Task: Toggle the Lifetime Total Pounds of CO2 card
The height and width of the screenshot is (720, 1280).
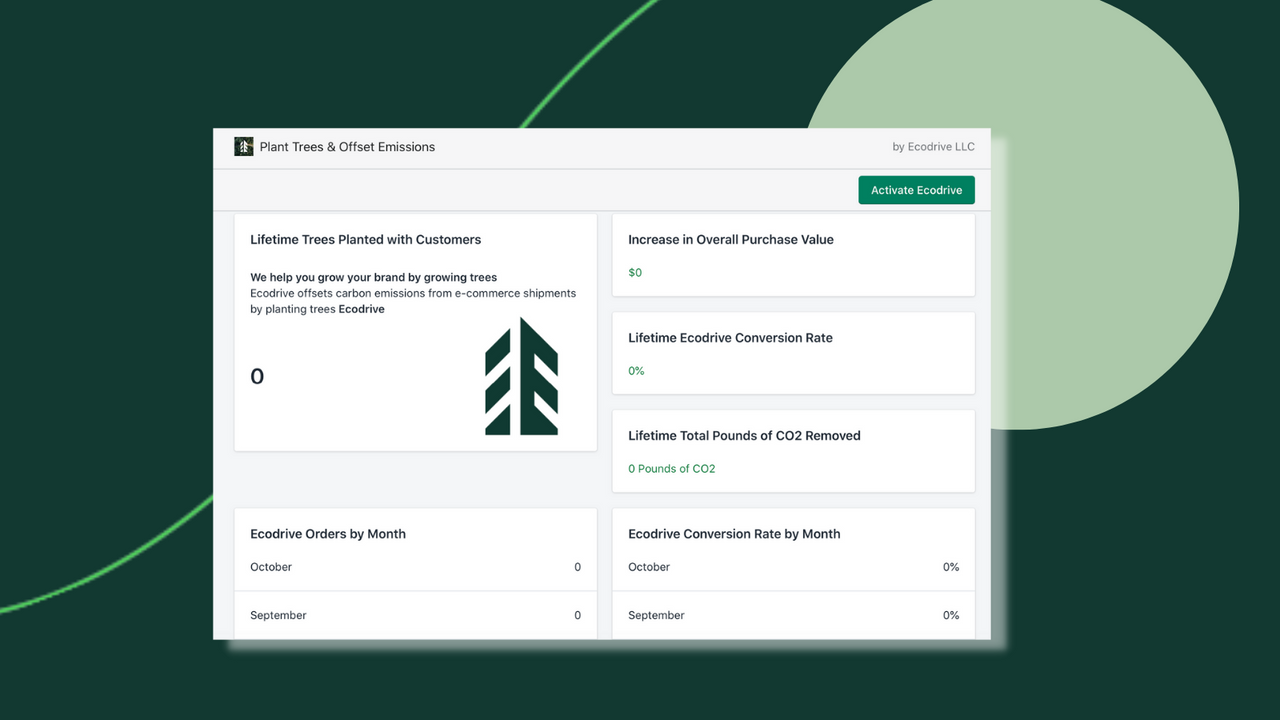Action: (x=744, y=435)
